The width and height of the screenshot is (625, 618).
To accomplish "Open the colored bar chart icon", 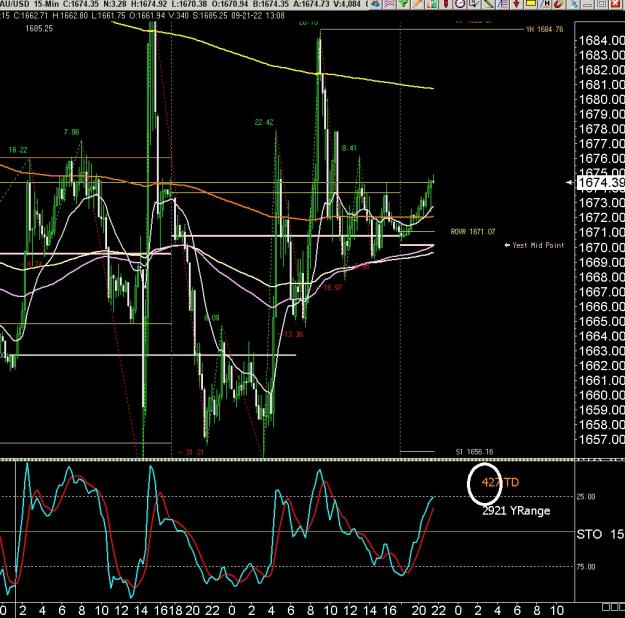I will [x=432, y=4].
